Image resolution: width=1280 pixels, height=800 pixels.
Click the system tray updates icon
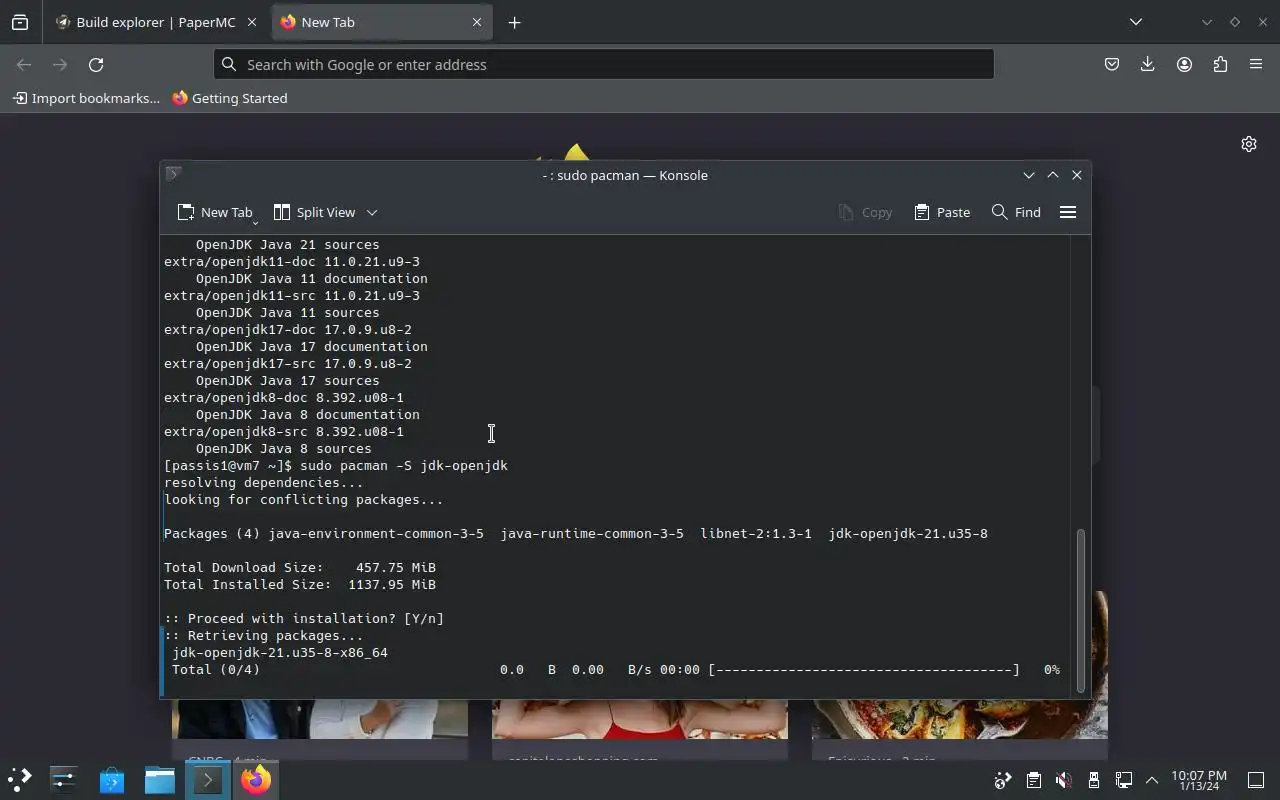coord(1003,780)
